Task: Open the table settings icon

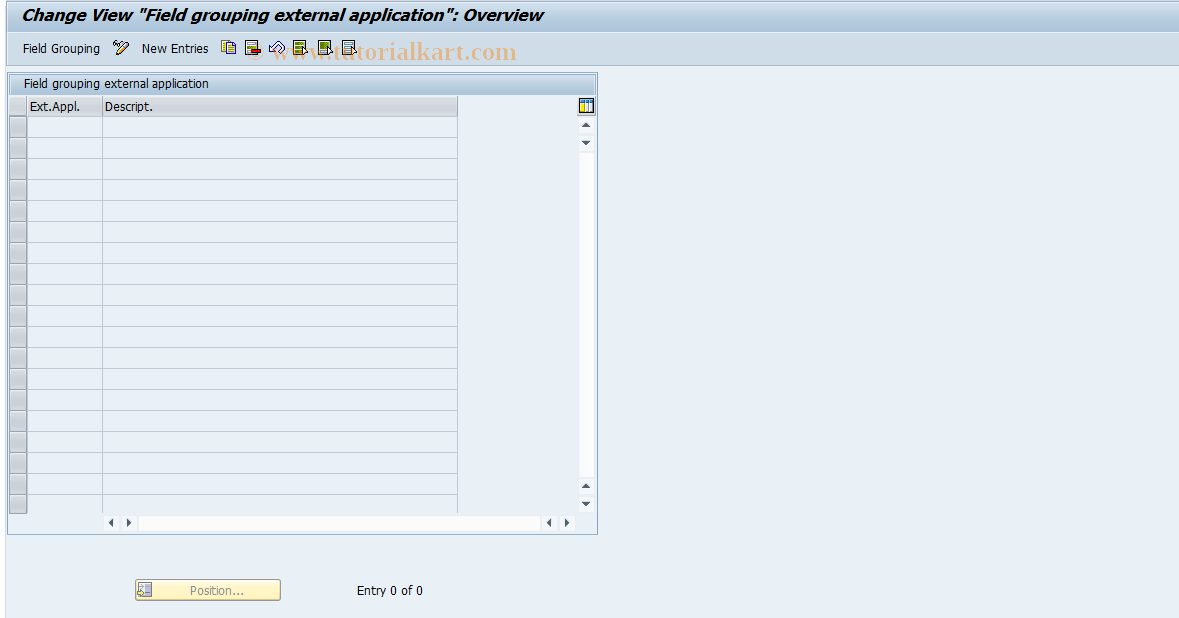Action: (x=586, y=106)
